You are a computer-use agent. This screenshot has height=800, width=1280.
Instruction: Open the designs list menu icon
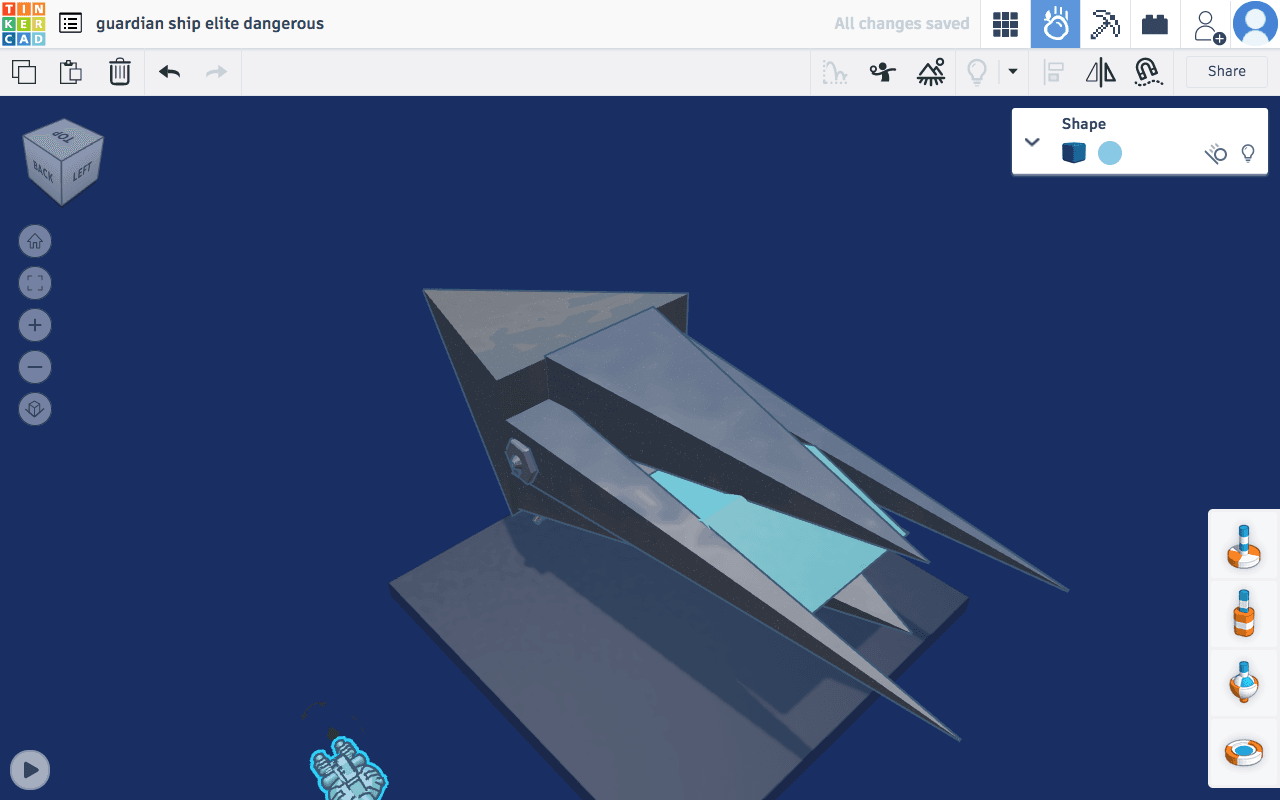(70, 23)
